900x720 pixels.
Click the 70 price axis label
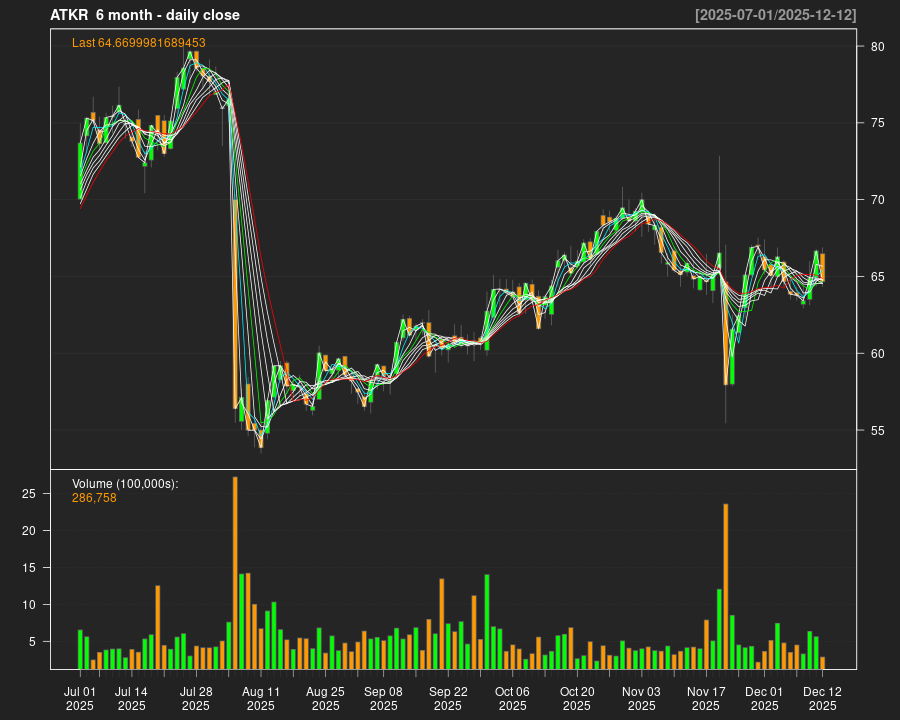pos(877,200)
